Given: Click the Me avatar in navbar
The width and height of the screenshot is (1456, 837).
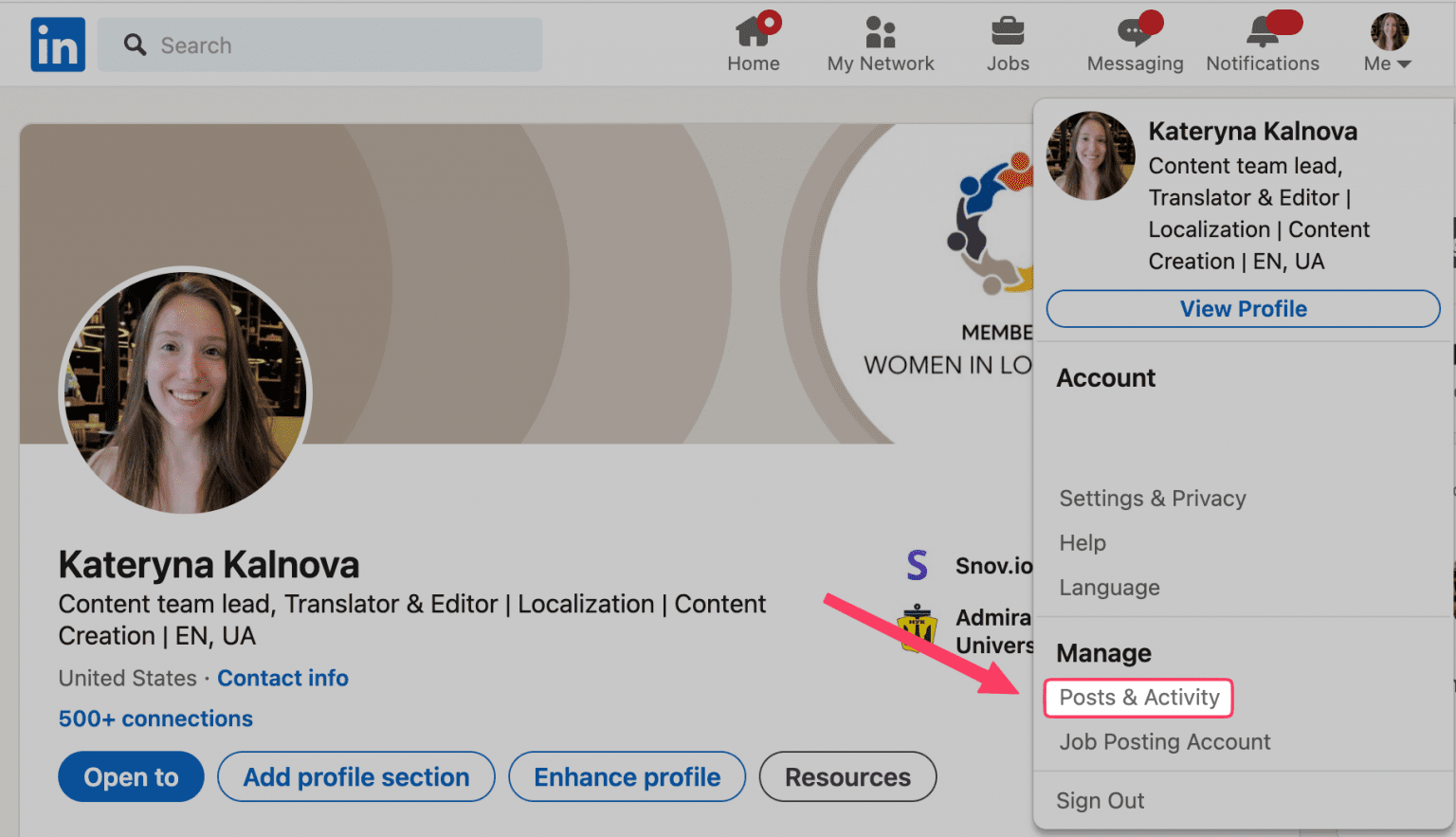Looking at the screenshot, I should (1390, 31).
